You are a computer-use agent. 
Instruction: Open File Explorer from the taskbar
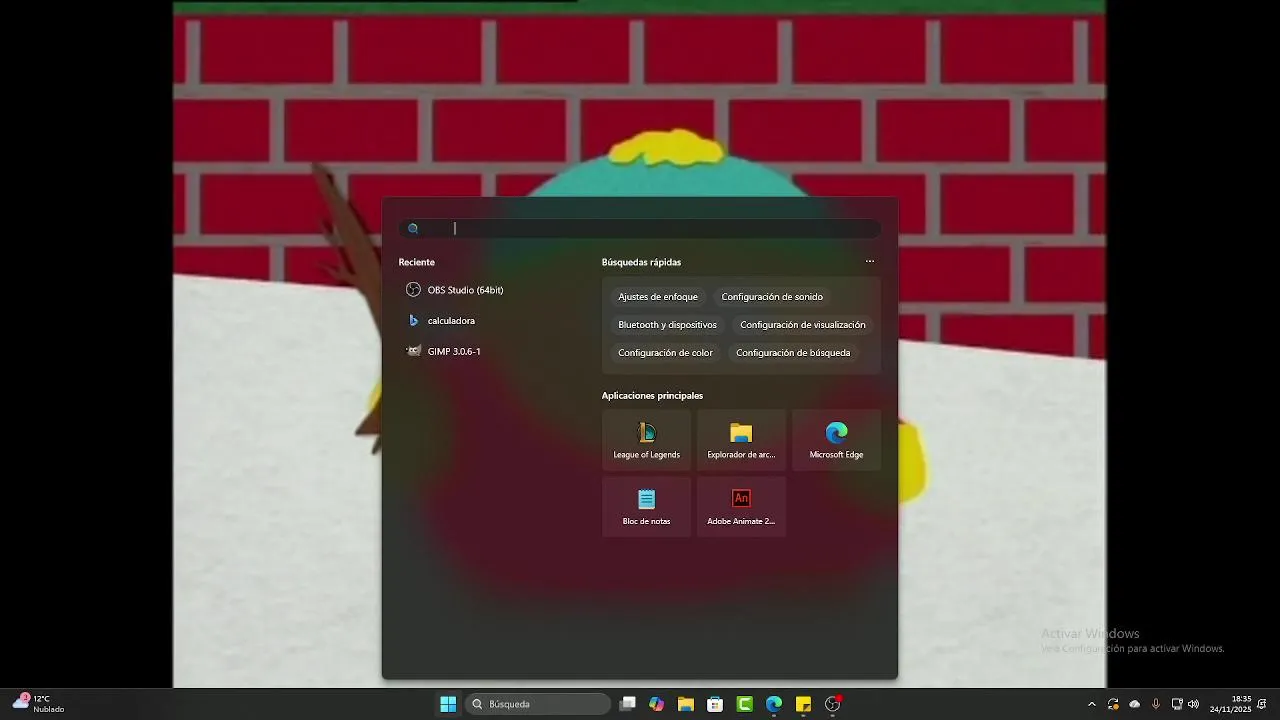click(685, 704)
